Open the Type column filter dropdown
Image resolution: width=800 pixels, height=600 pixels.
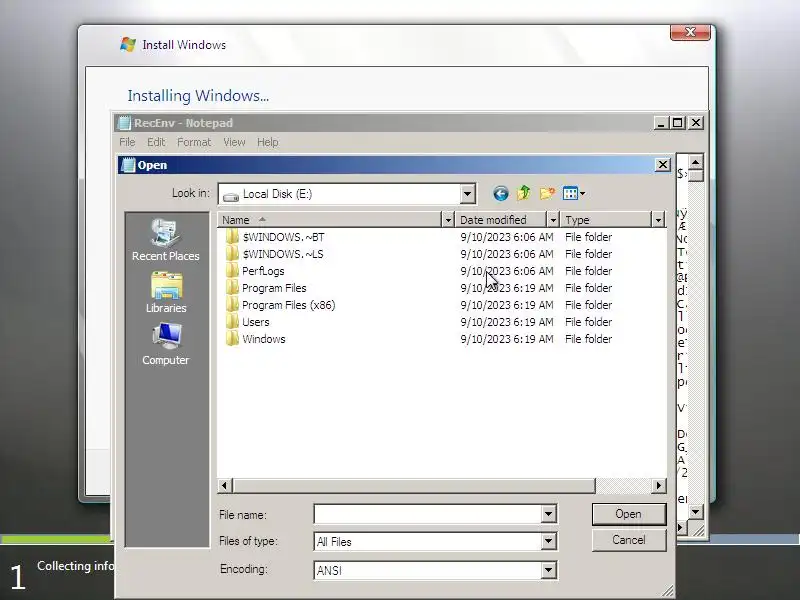coord(658,220)
